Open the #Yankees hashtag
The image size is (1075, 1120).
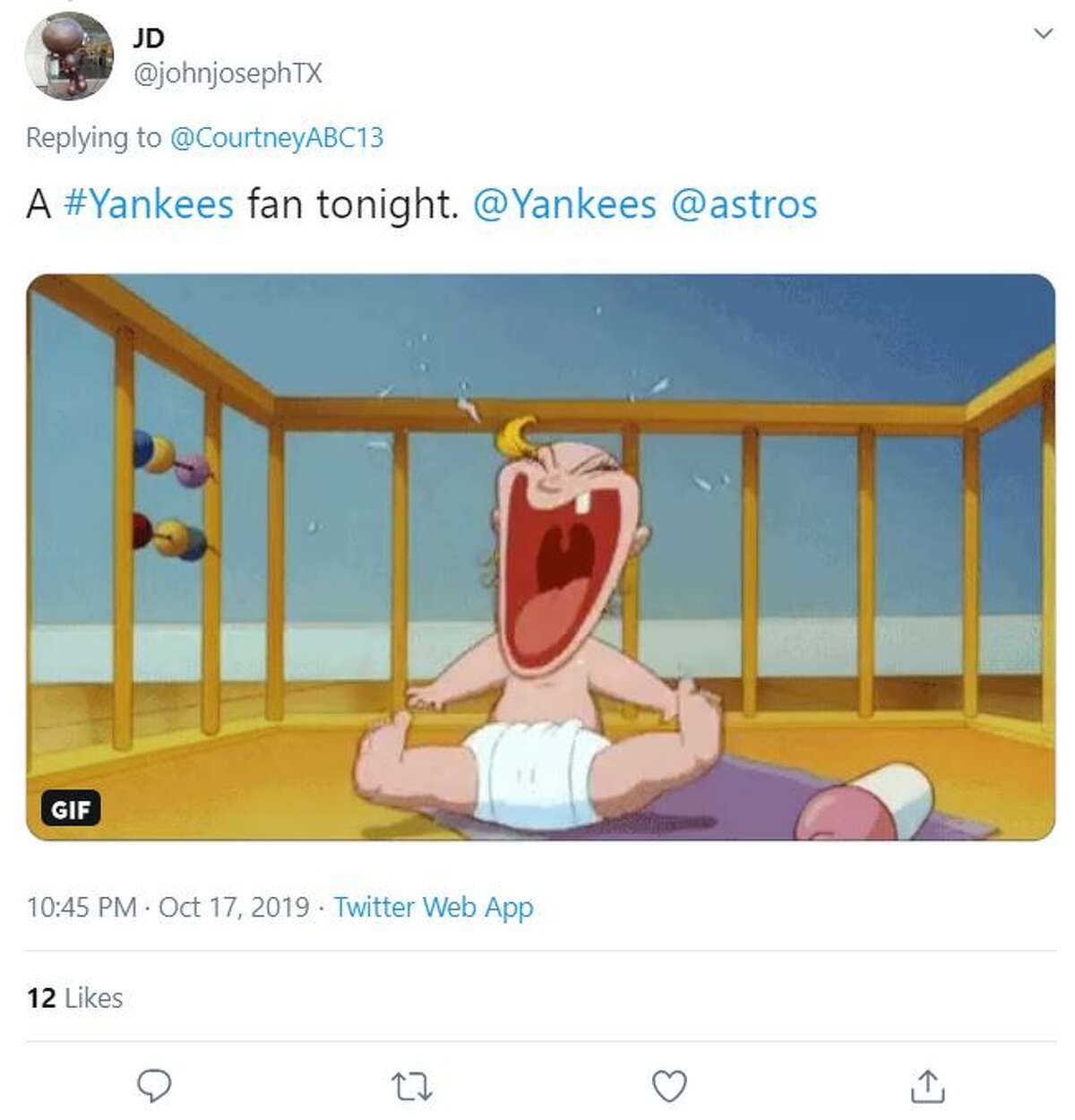click(x=148, y=203)
